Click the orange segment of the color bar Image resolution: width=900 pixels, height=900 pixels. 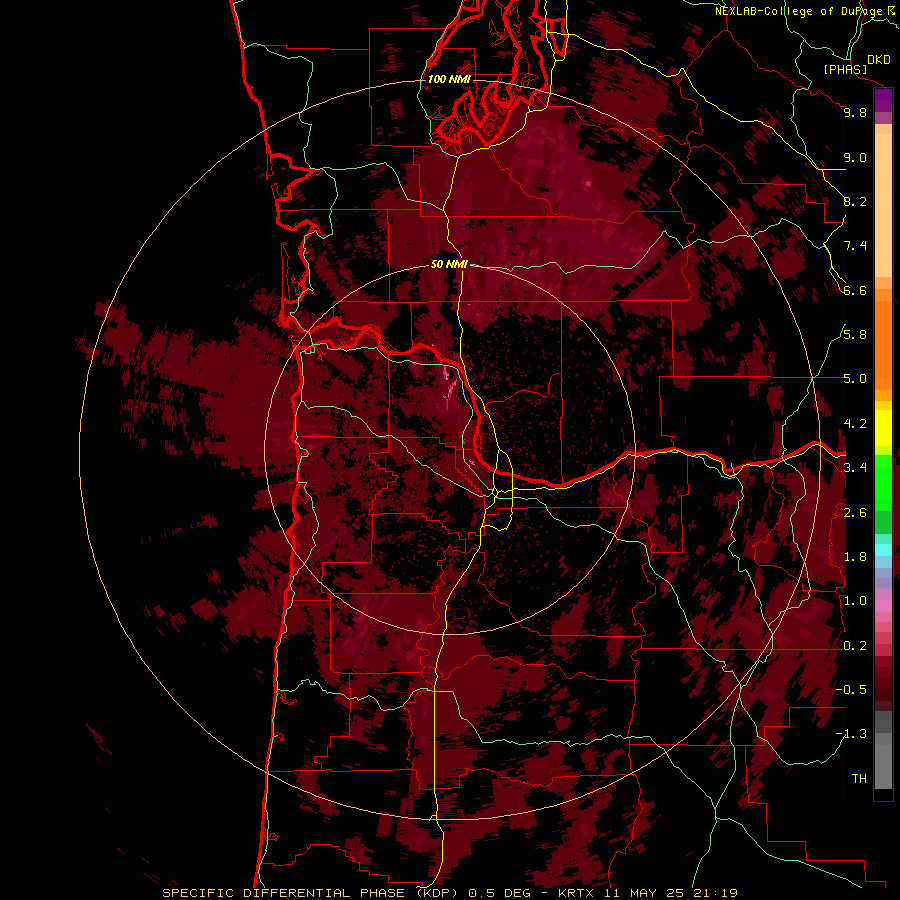tap(883, 344)
